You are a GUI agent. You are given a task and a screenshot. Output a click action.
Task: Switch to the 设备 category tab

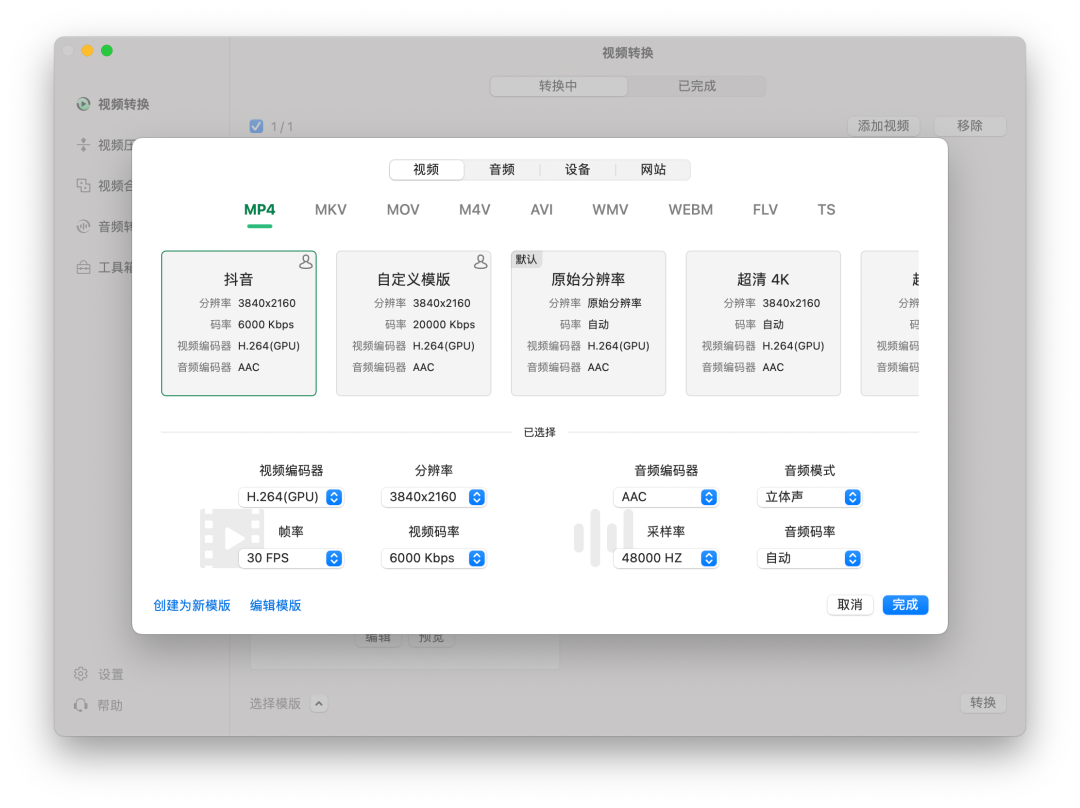point(577,169)
